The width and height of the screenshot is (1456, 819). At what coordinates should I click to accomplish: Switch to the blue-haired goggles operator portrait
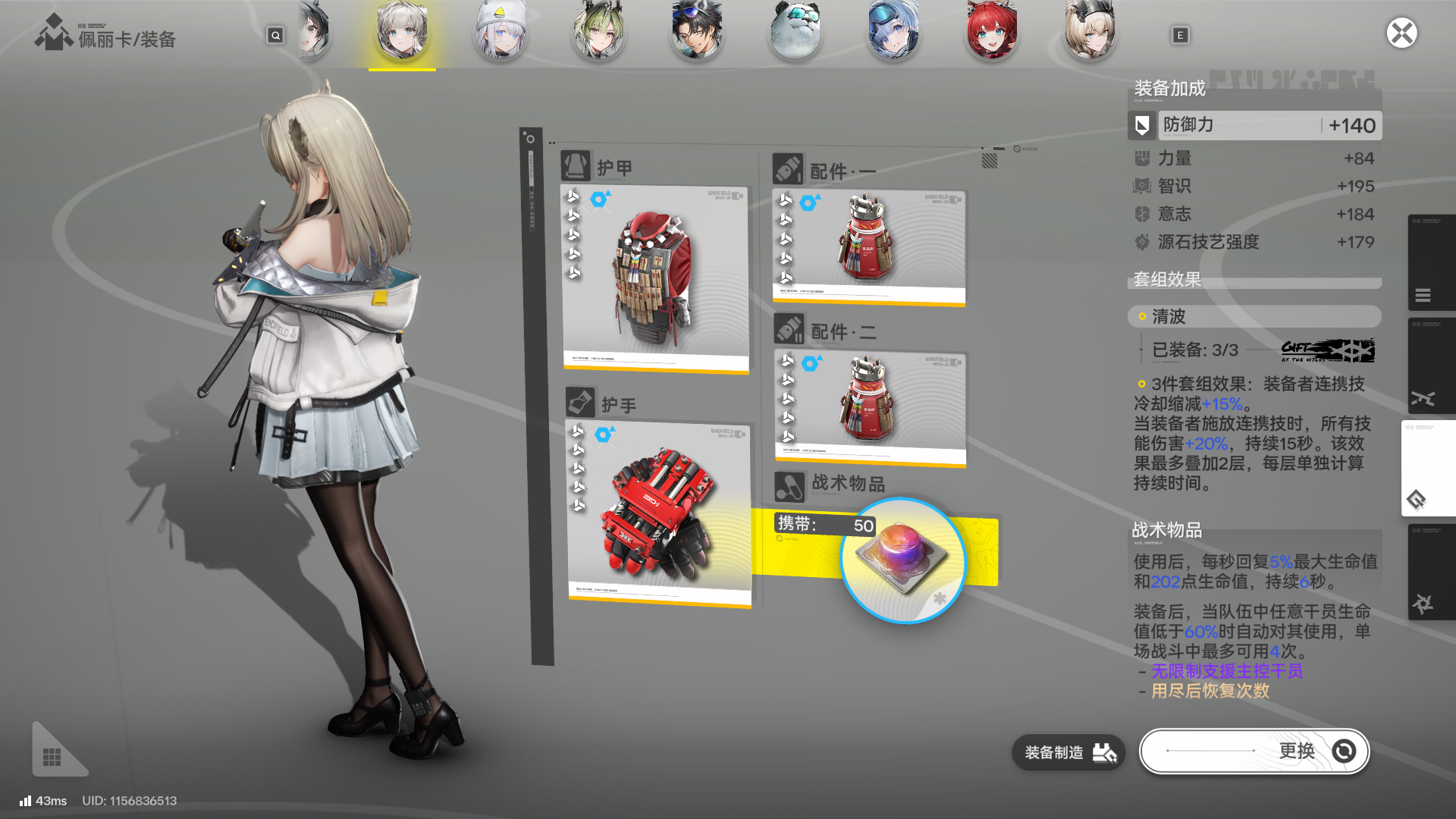tap(893, 31)
